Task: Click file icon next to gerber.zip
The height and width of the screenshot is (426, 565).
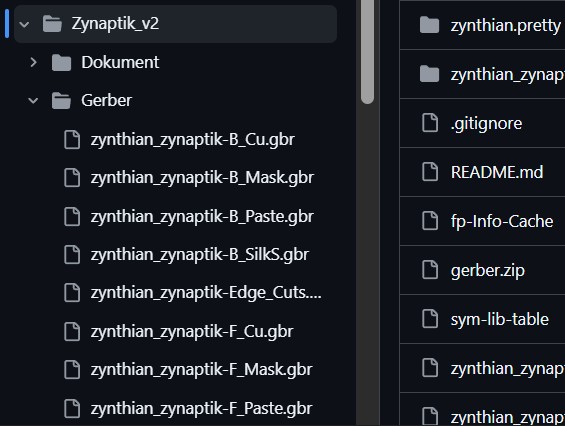Action: pos(430,270)
